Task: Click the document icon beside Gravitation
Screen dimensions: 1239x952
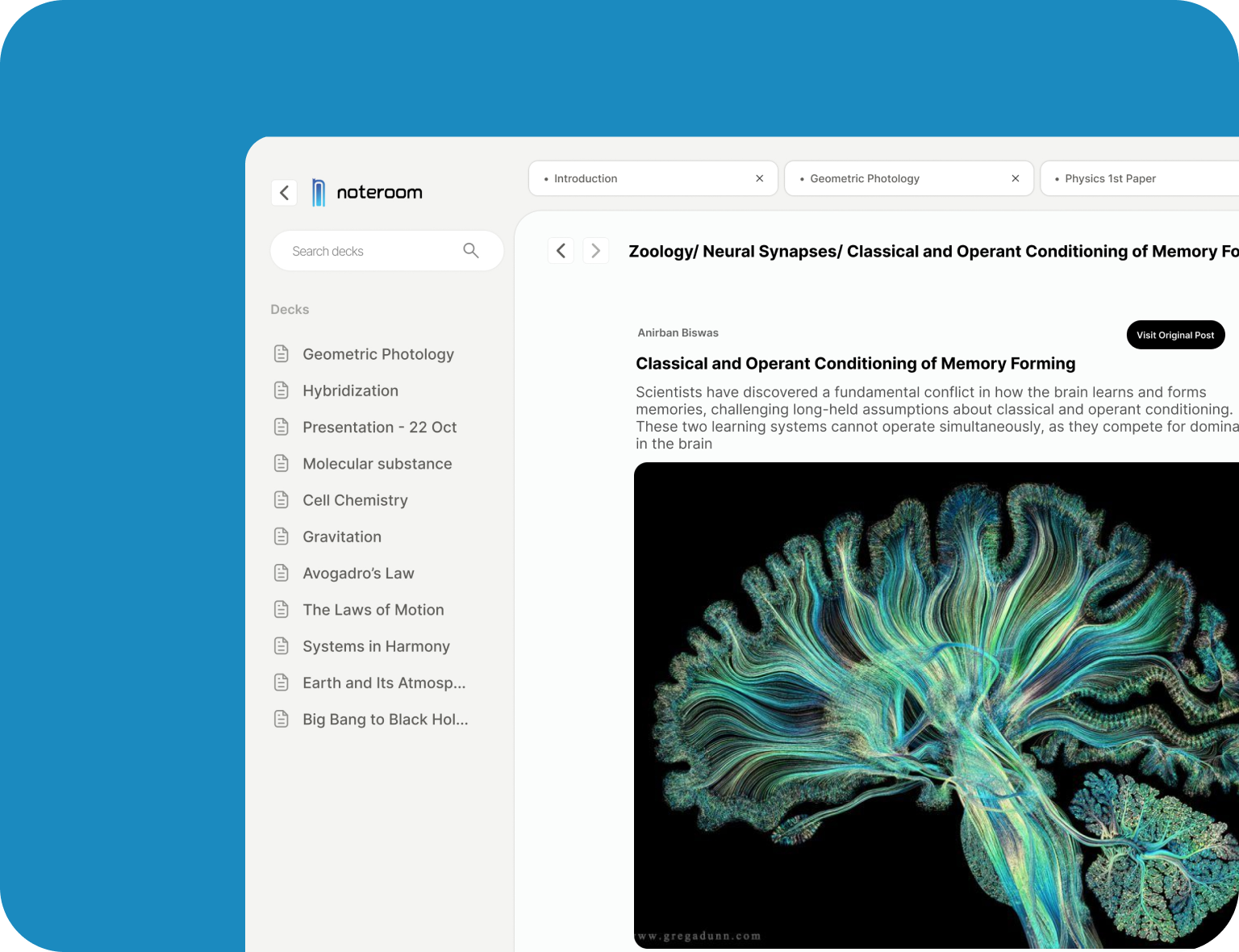Action: pos(282,537)
